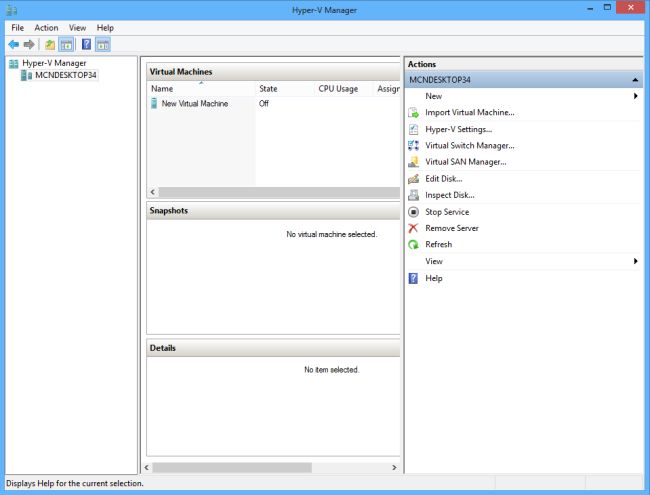Click the green Refresh icon

413,245
